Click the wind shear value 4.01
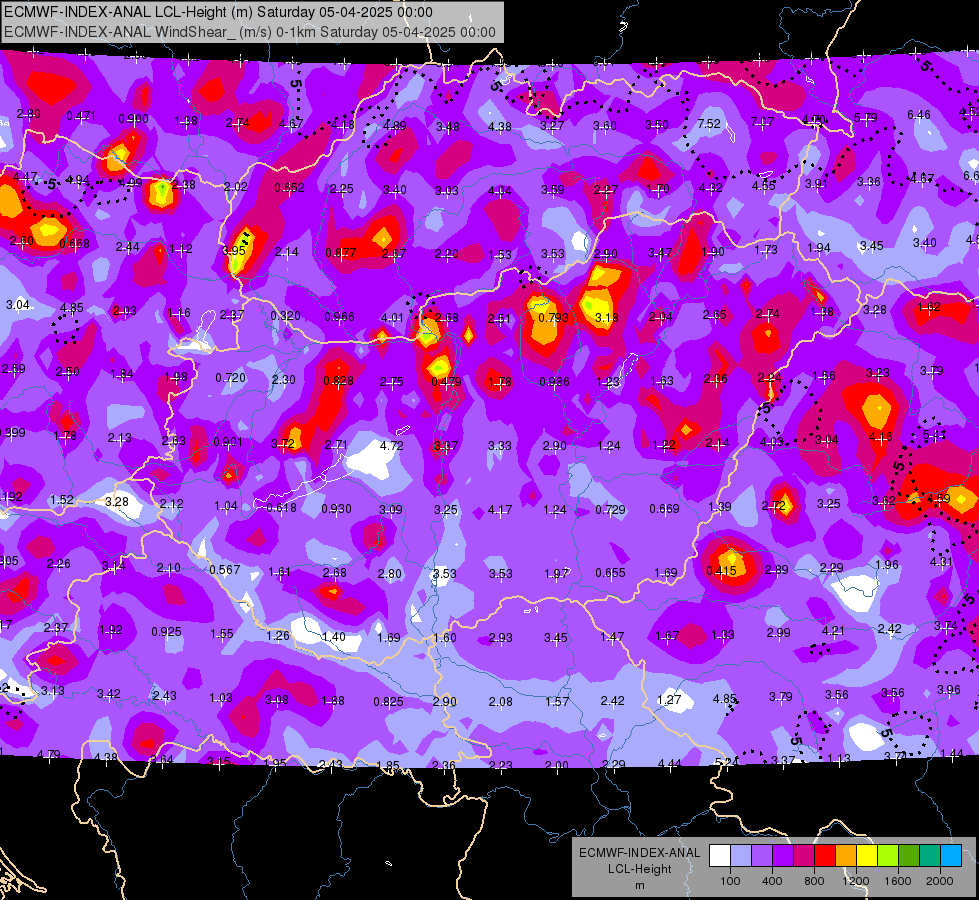Viewport: 979px width, 900px height. point(392,317)
